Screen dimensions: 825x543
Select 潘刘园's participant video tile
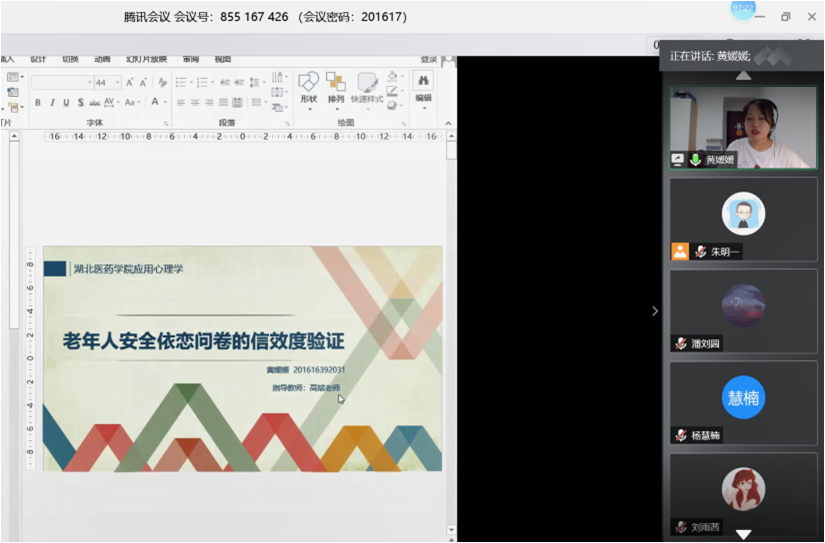[x=743, y=310]
